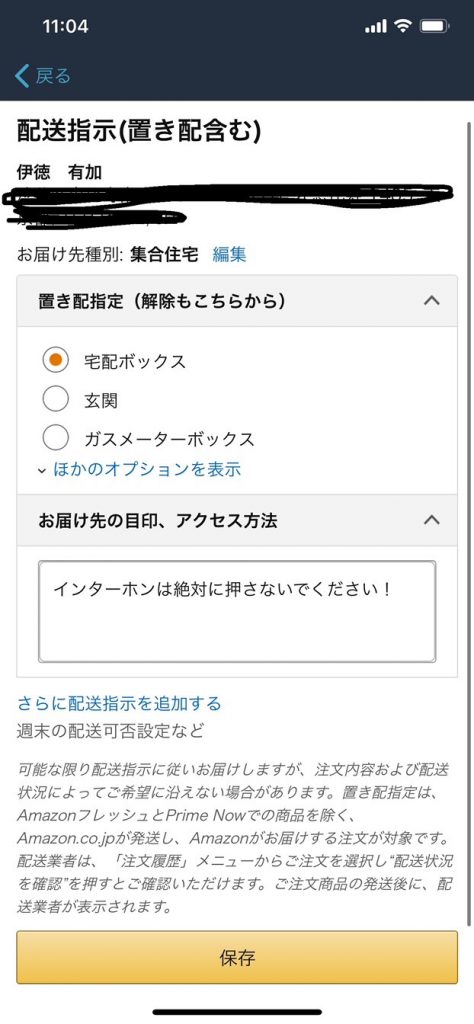This screenshot has width=474, height=1024.
Task: Tap the small arrow beside ほかのオプションを表示
Action: point(42,470)
